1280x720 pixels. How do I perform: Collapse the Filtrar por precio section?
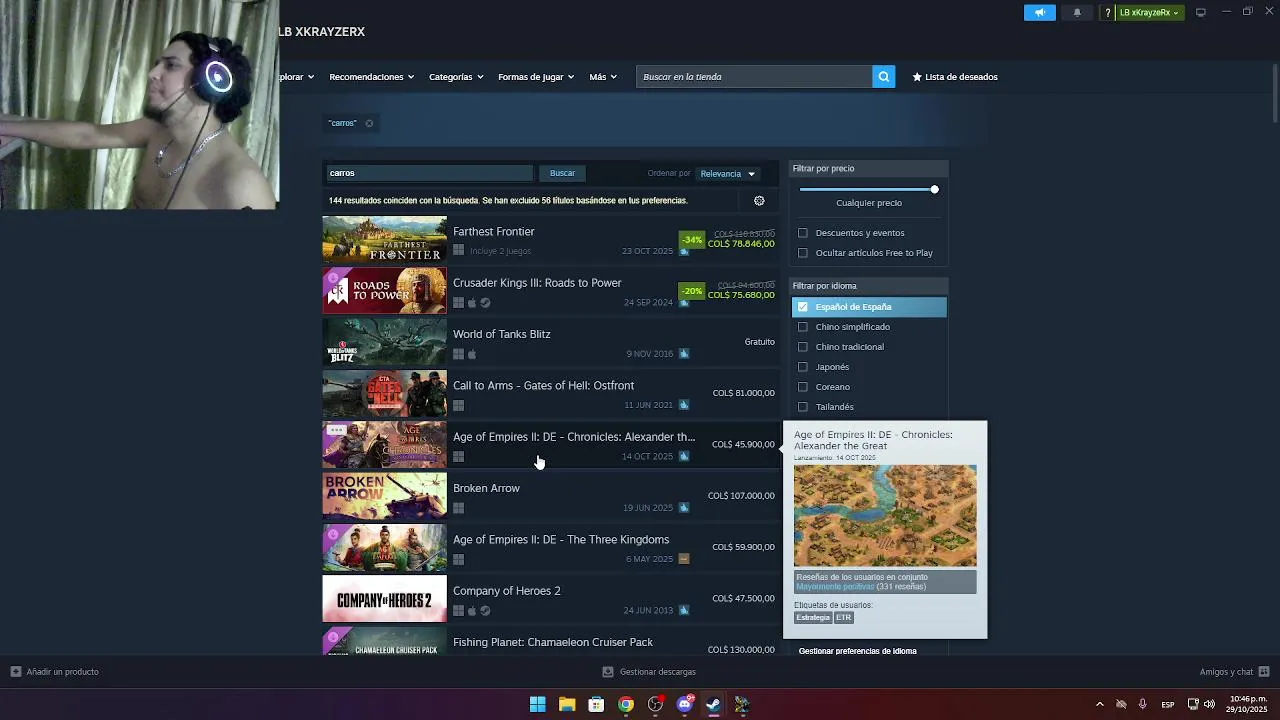[869, 168]
